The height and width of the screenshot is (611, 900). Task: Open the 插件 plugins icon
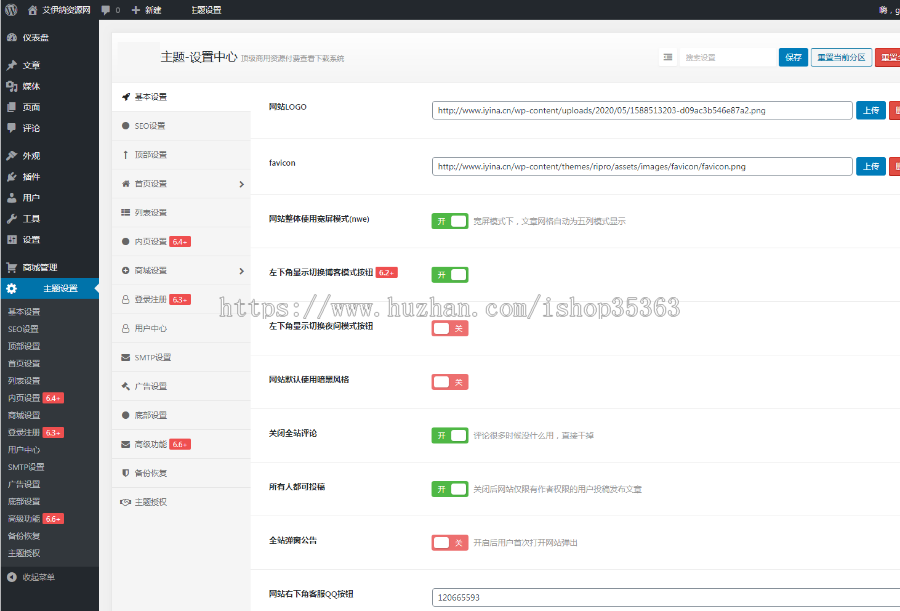[x=14, y=177]
